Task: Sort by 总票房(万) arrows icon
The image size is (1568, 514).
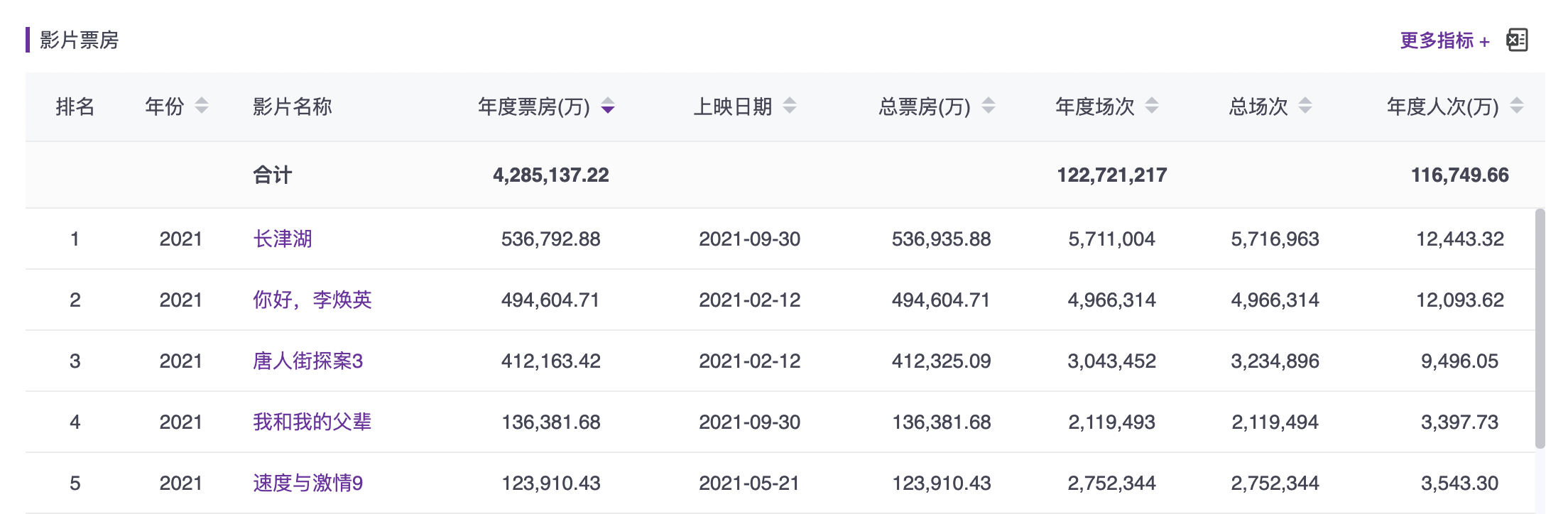Action: (x=989, y=106)
